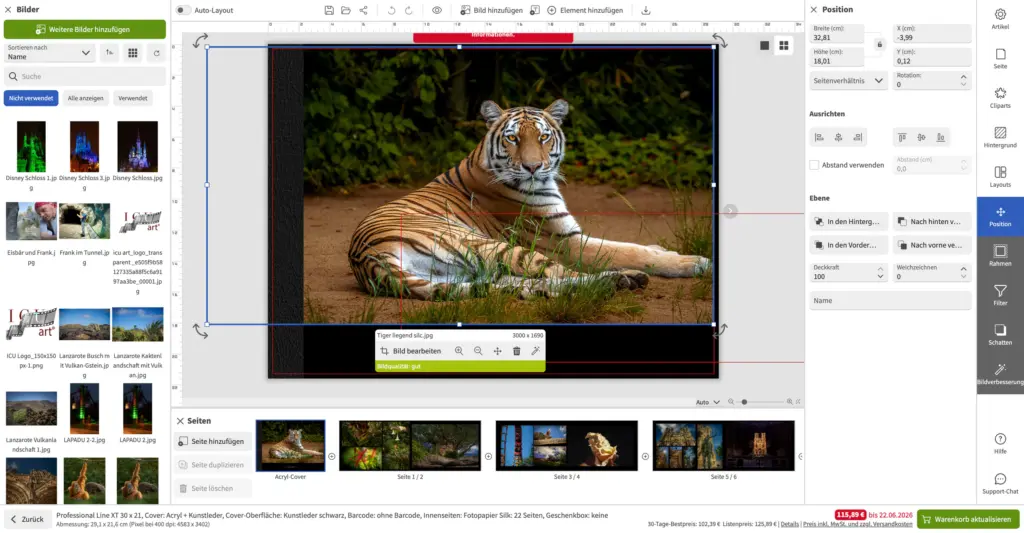Click the magic wand icon in image toolbar
Screen dimensions: 1024x533
click(x=536, y=351)
